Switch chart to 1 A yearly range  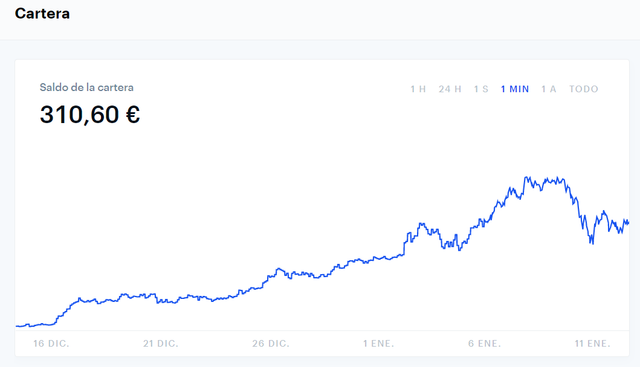[x=549, y=89]
